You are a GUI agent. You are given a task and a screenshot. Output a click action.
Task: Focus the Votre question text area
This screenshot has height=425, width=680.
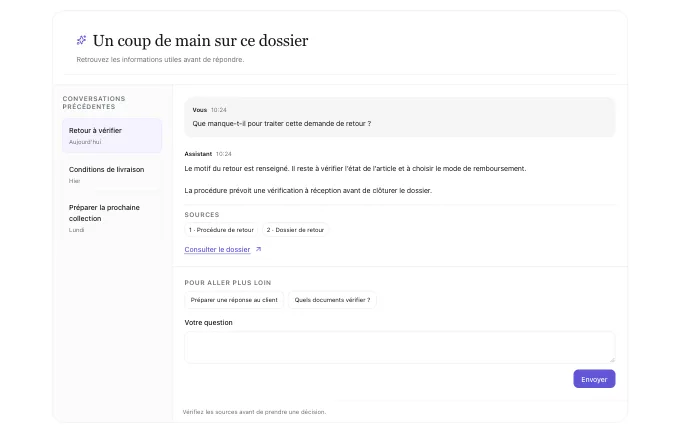click(x=400, y=347)
